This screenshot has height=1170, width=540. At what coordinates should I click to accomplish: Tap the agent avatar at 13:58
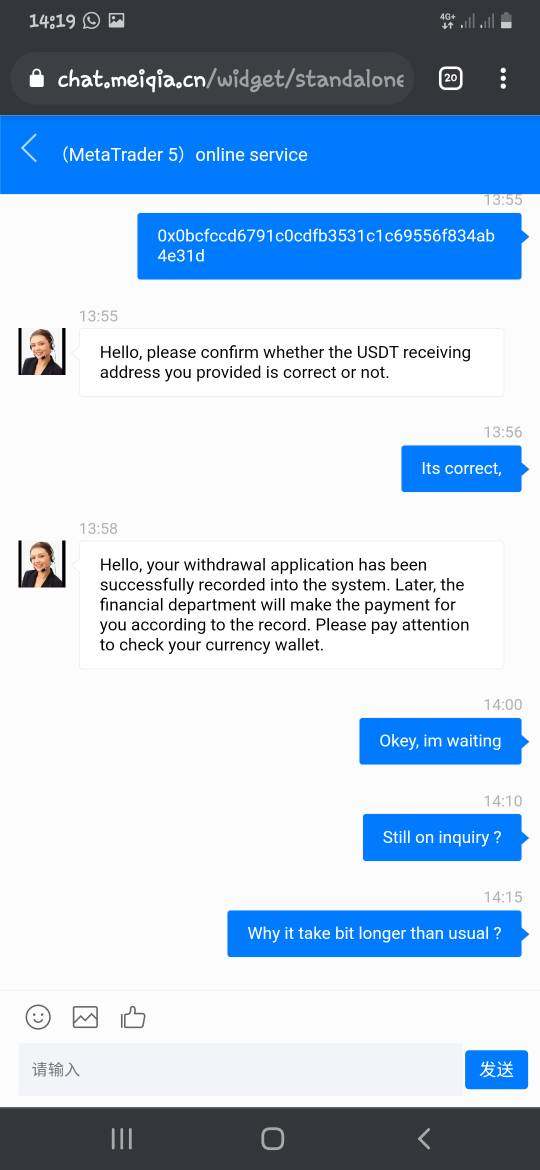[x=42, y=563]
